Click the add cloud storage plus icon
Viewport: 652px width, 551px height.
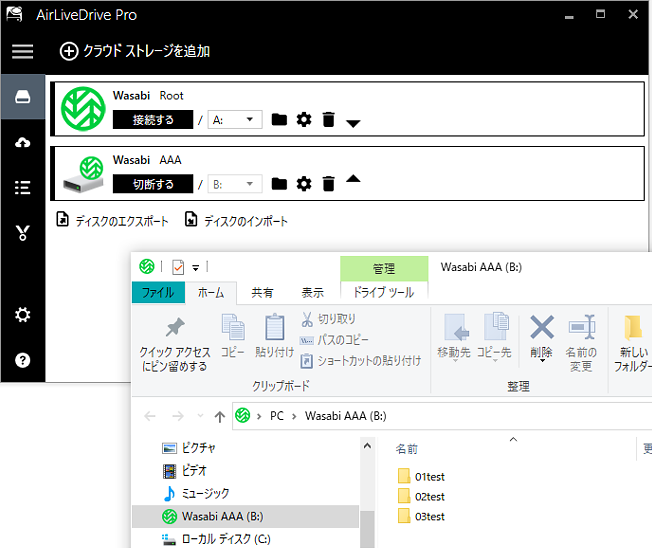pyautogui.click(x=69, y=52)
